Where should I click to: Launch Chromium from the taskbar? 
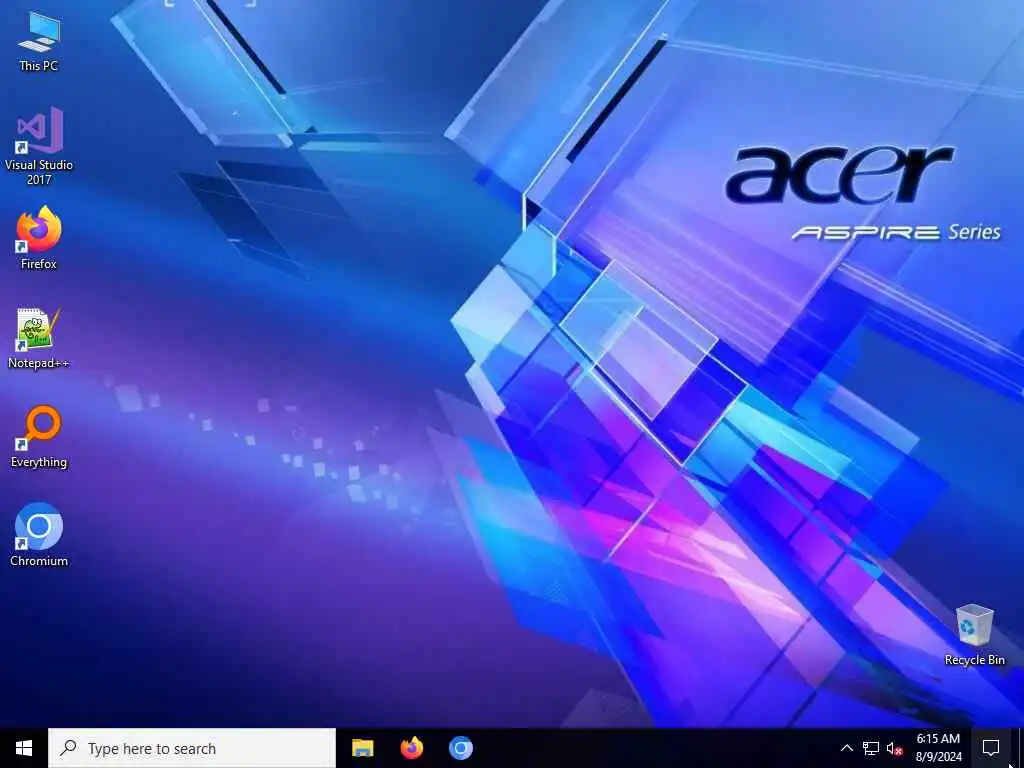[460, 748]
